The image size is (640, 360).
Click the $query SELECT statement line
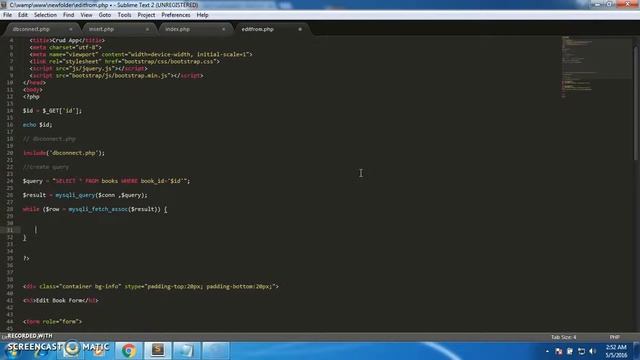tap(107, 181)
